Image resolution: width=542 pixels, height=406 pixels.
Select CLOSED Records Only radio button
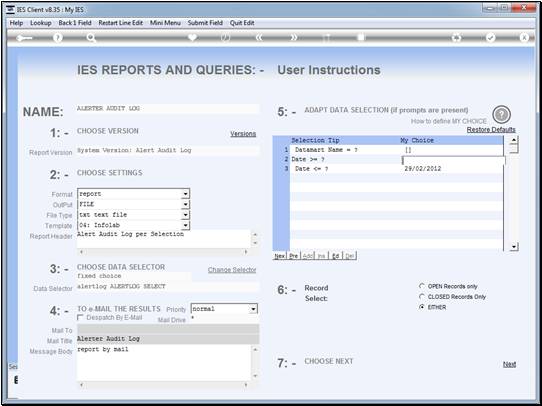tap(422, 297)
